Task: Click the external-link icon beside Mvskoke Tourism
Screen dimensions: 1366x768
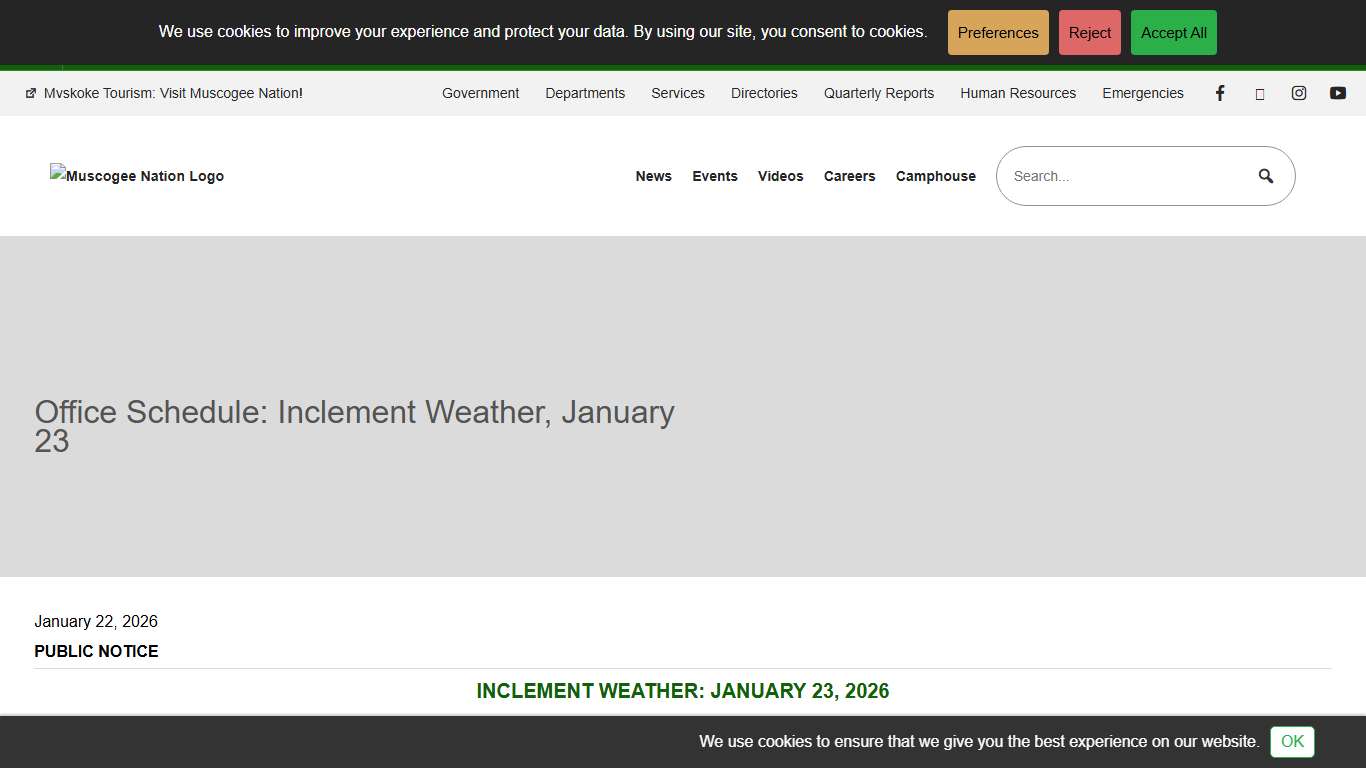Action: coord(29,93)
